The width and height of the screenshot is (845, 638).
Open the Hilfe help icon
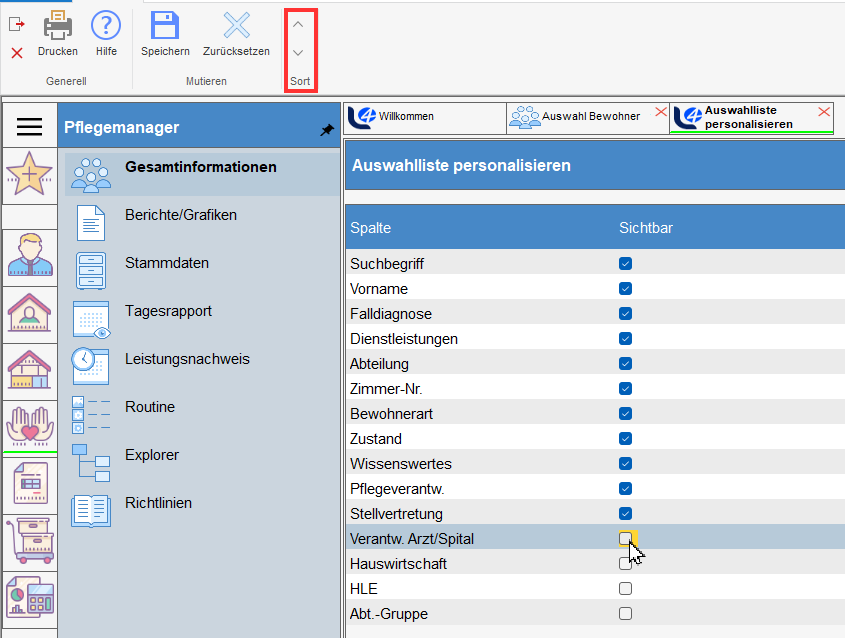106,25
